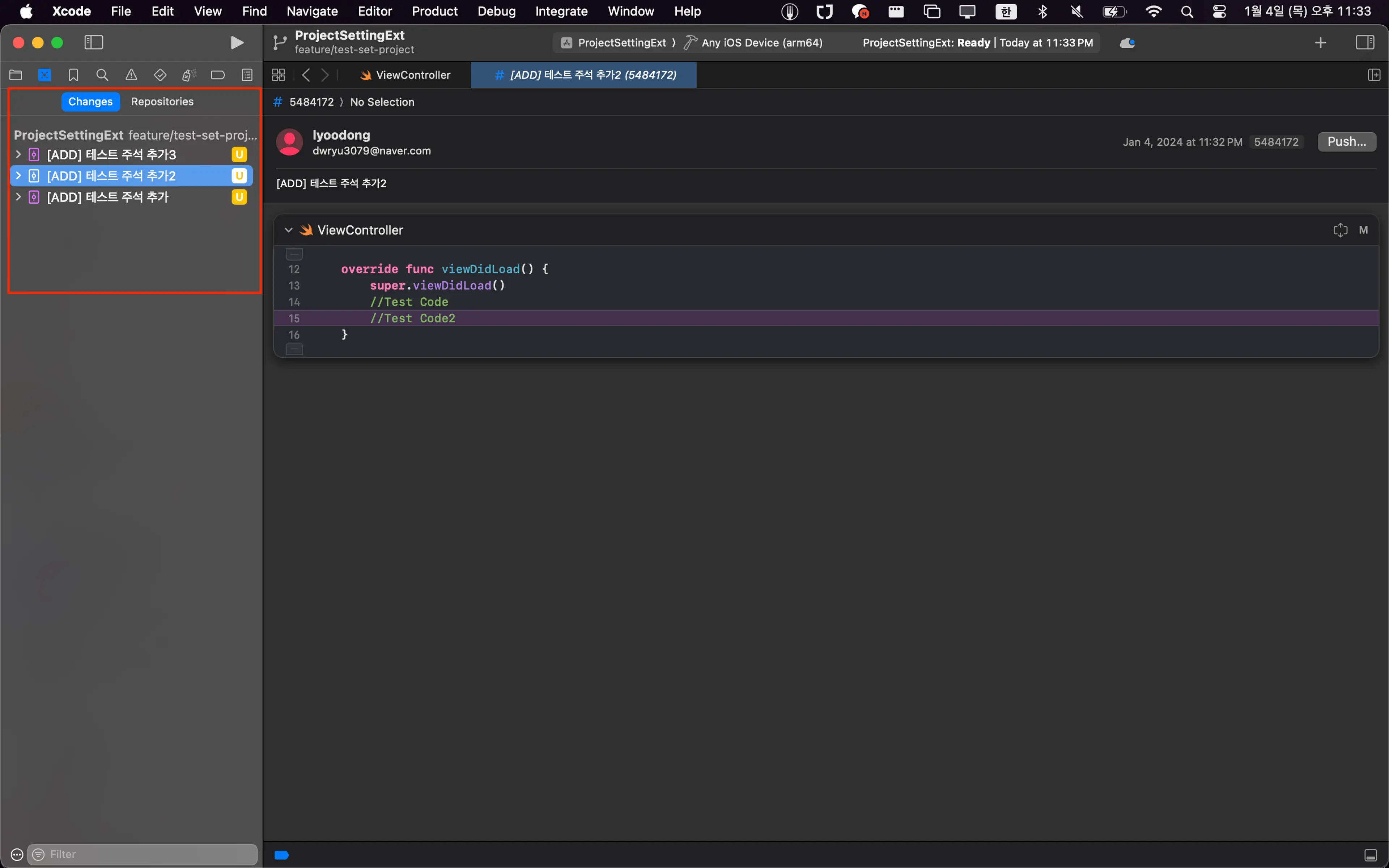
Task: Open Spotlight search in the menu bar
Action: click(x=1186, y=12)
